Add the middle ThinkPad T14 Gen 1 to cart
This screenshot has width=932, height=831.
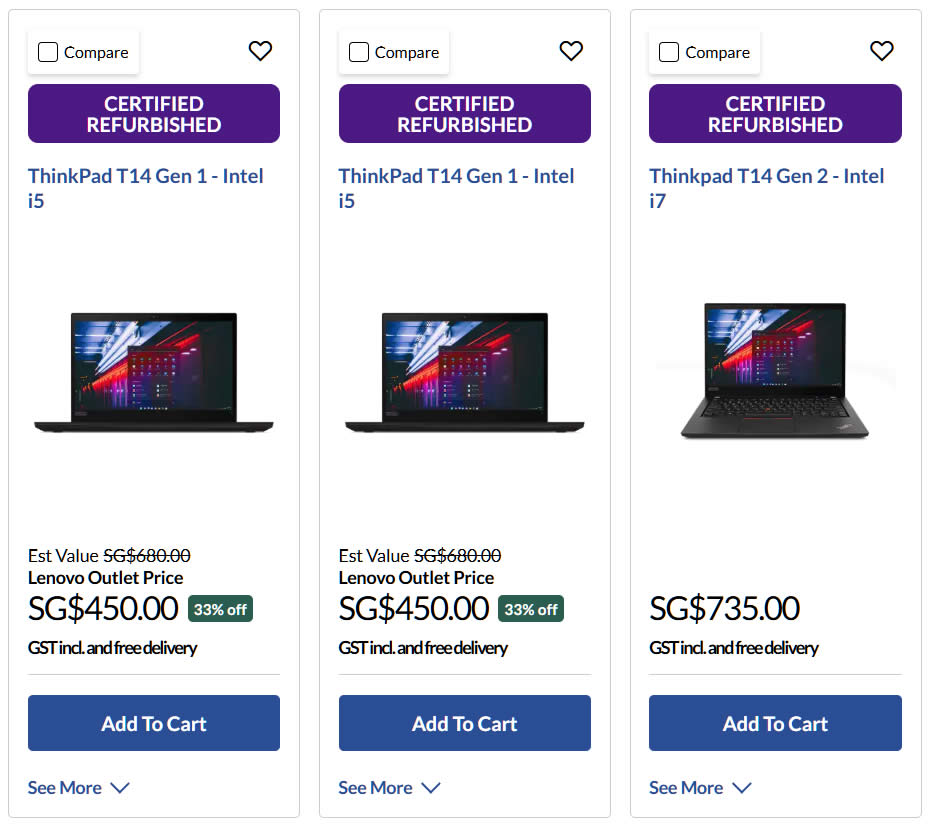click(x=465, y=723)
